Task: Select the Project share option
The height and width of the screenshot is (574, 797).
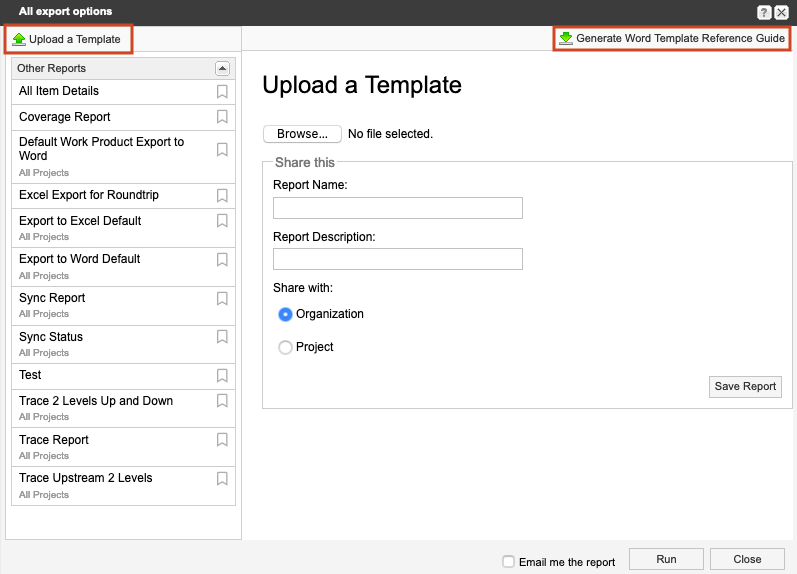Action: tap(286, 348)
